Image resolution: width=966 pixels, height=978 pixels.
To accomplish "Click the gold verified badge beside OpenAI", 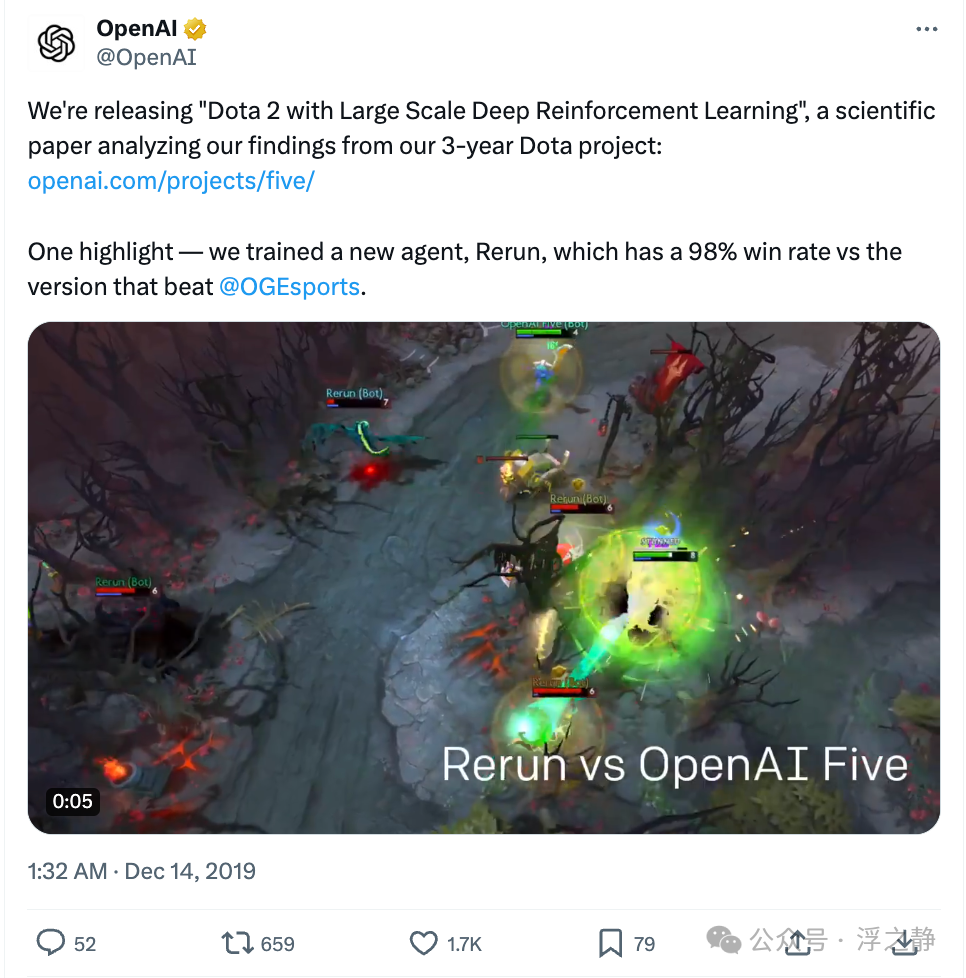I will click(x=195, y=29).
